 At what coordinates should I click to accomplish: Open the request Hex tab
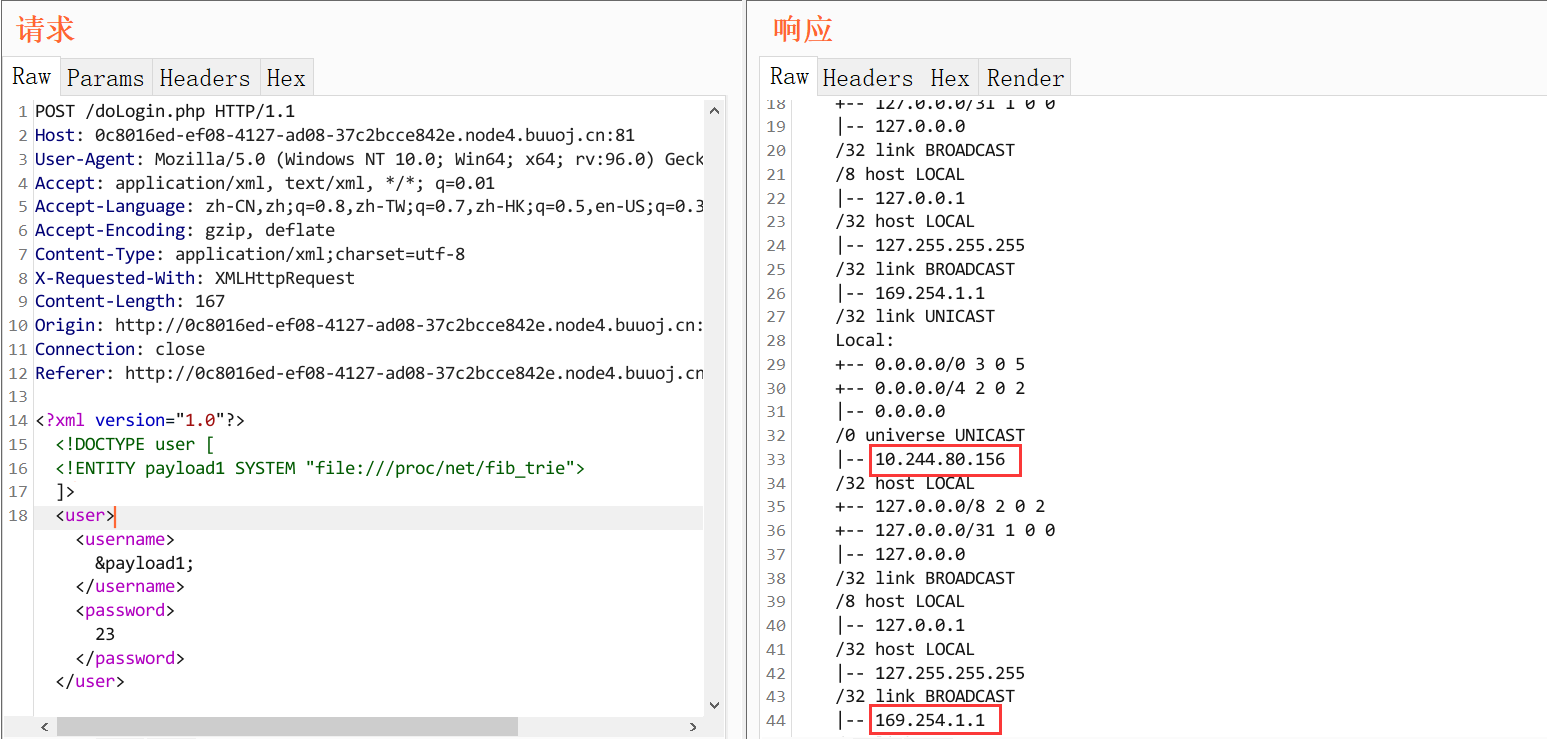(x=286, y=78)
